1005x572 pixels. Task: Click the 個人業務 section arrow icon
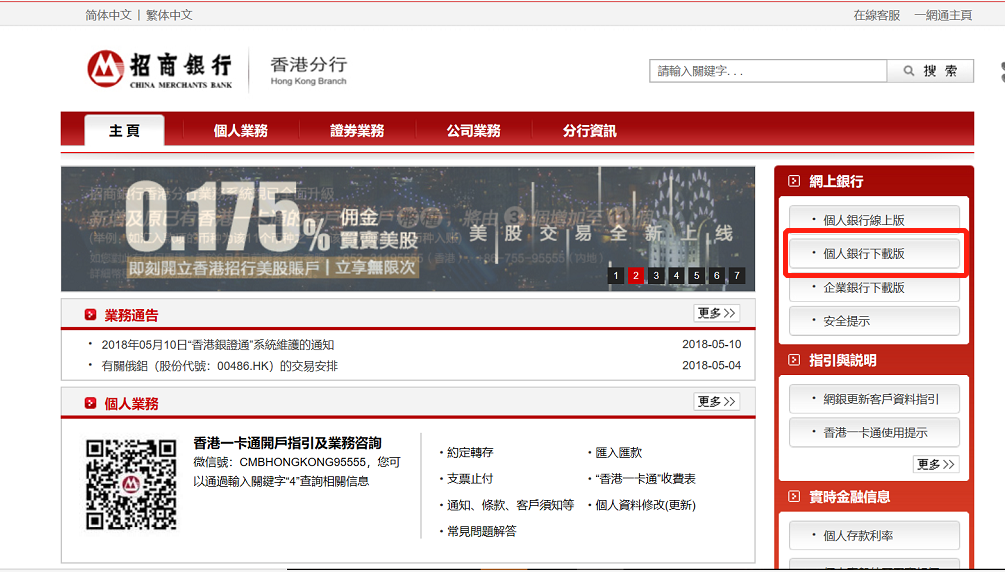pyautogui.click(x=90, y=403)
